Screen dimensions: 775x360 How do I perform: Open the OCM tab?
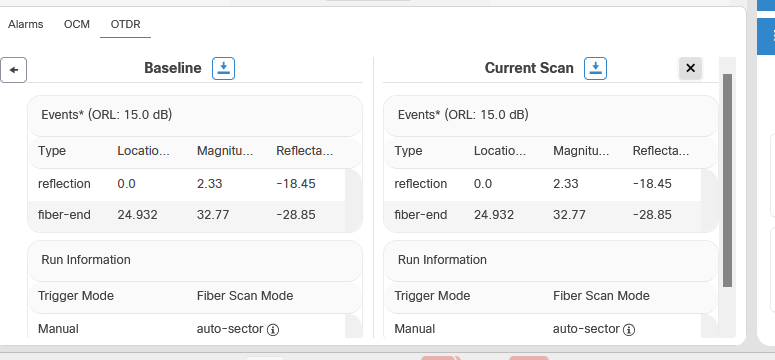click(x=77, y=24)
